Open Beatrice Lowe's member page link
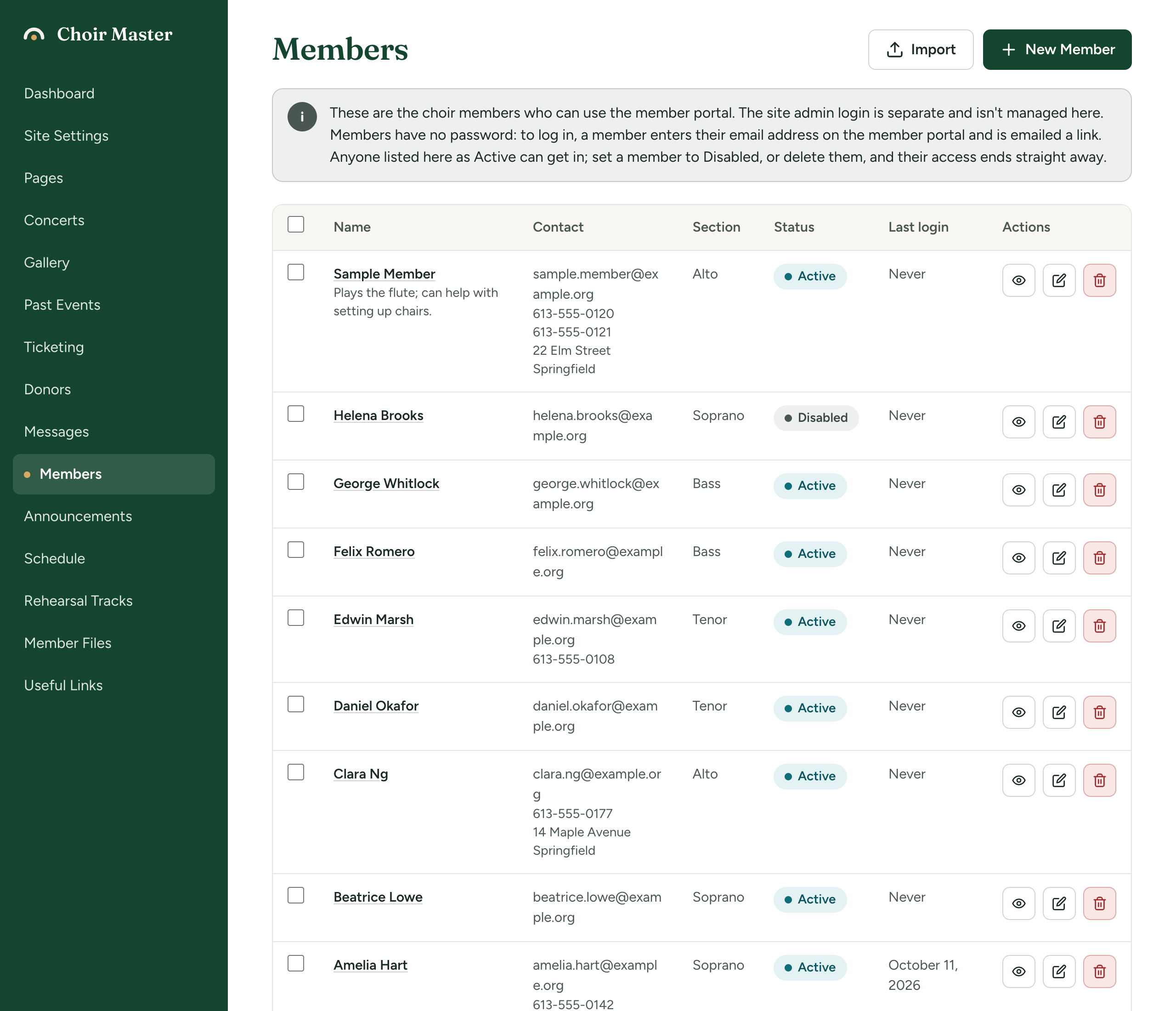 coord(378,897)
